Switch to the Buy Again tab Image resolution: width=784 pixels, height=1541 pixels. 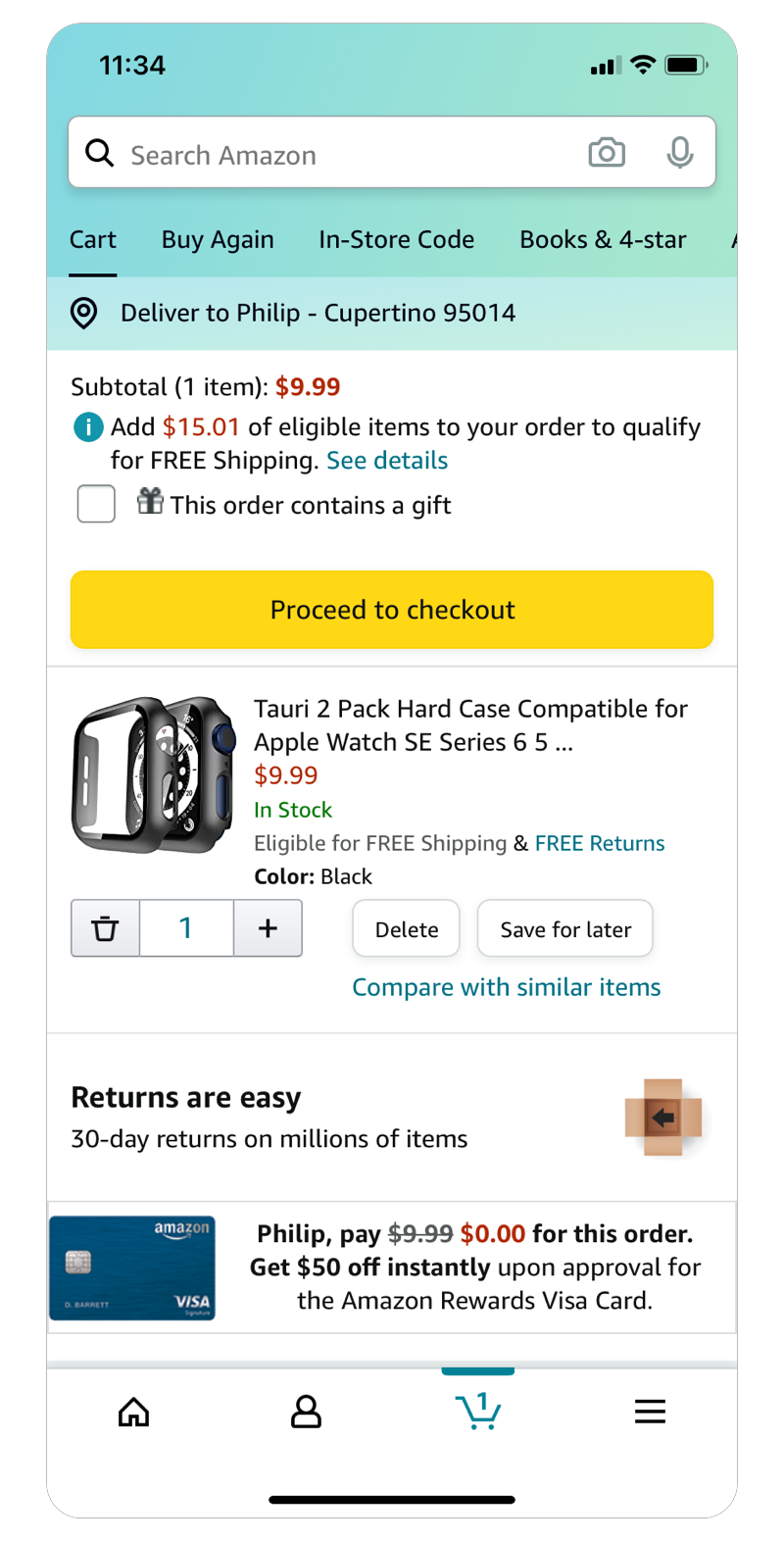[x=218, y=240]
